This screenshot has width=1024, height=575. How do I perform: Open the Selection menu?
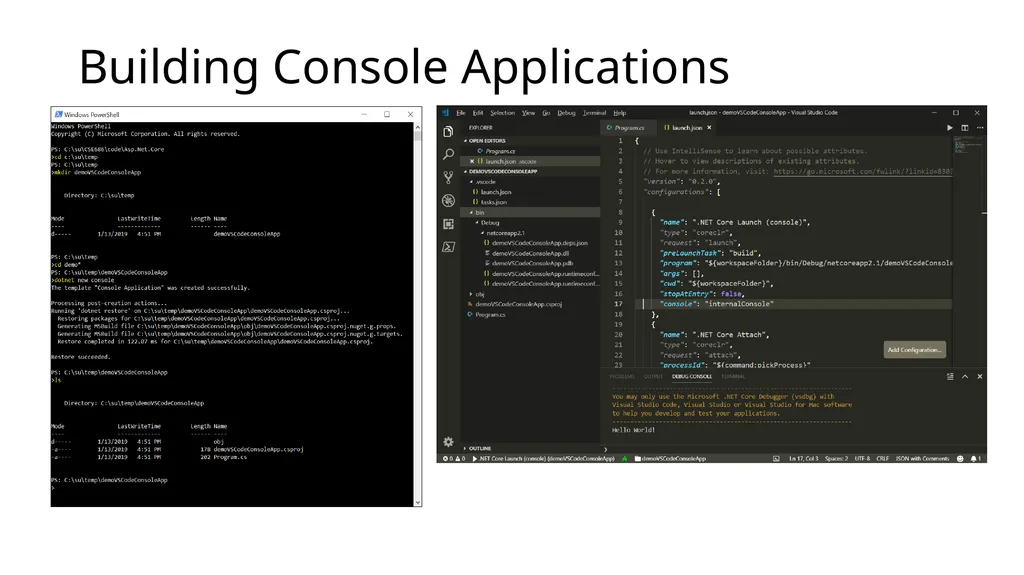502,113
